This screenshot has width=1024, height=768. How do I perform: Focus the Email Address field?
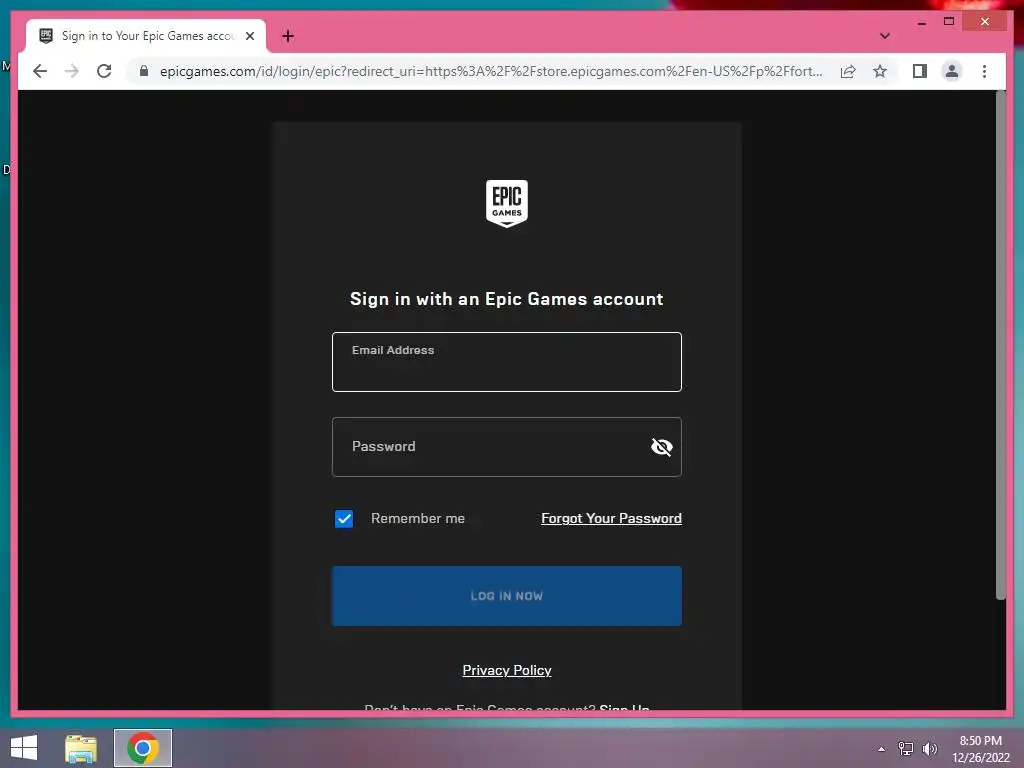coord(507,362)
